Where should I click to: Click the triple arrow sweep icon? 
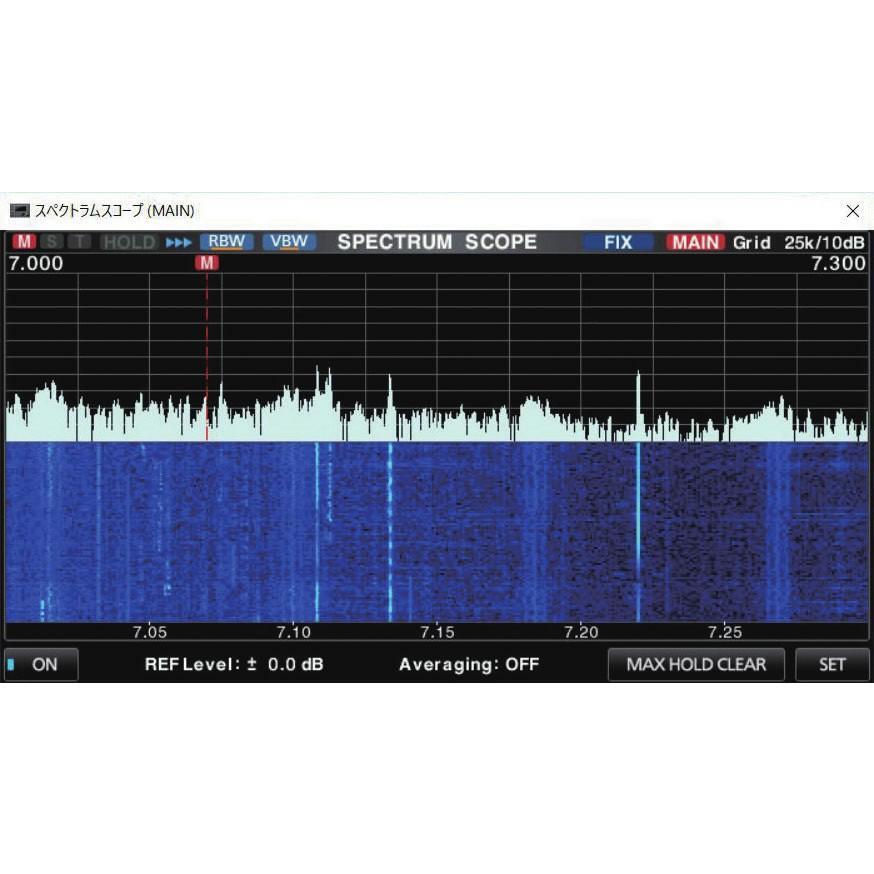(x=180, y=242)
